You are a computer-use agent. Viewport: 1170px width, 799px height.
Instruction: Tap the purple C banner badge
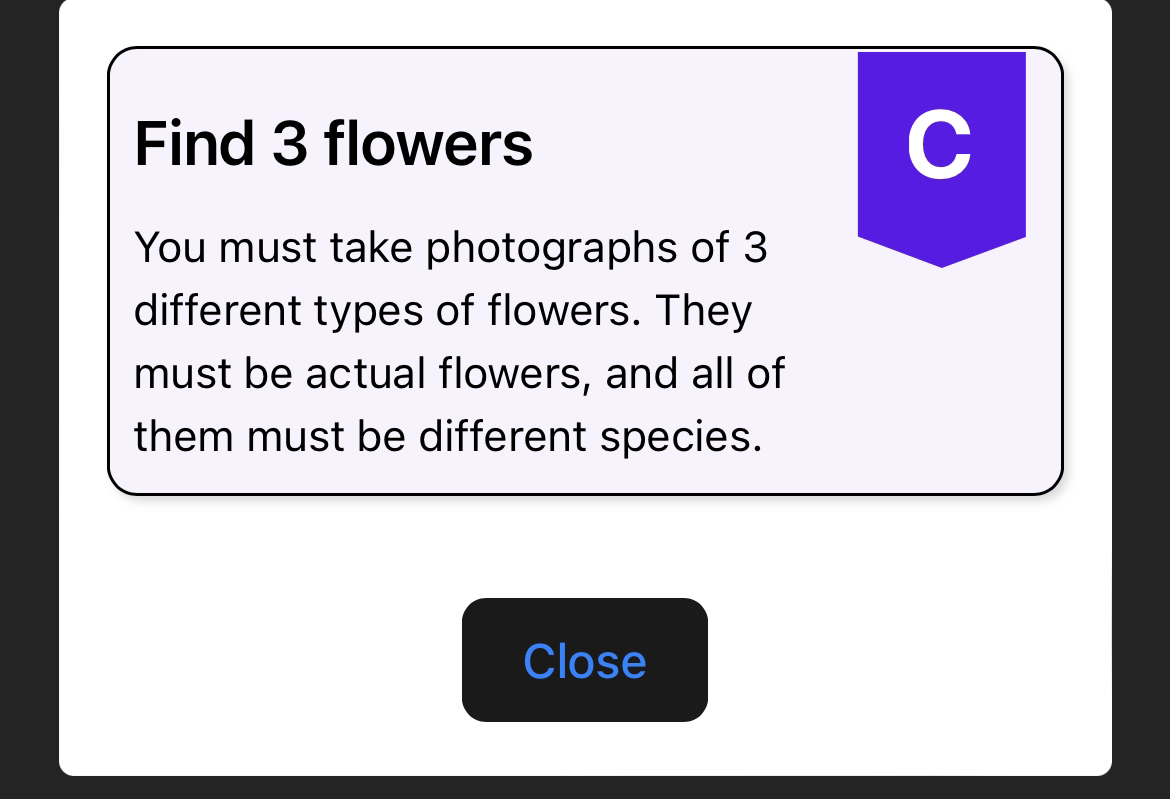[942, 159]
